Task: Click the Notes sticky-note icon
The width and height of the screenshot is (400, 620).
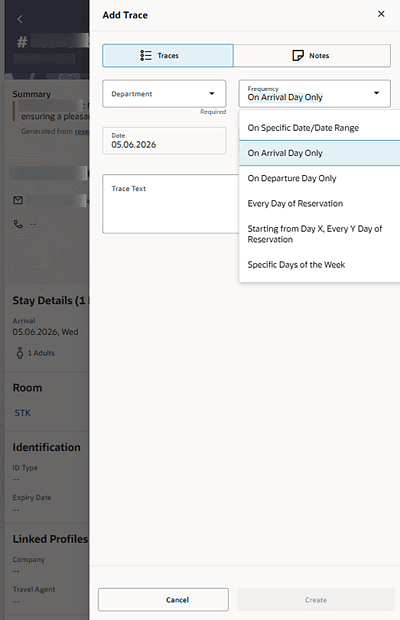Action: 298,55
